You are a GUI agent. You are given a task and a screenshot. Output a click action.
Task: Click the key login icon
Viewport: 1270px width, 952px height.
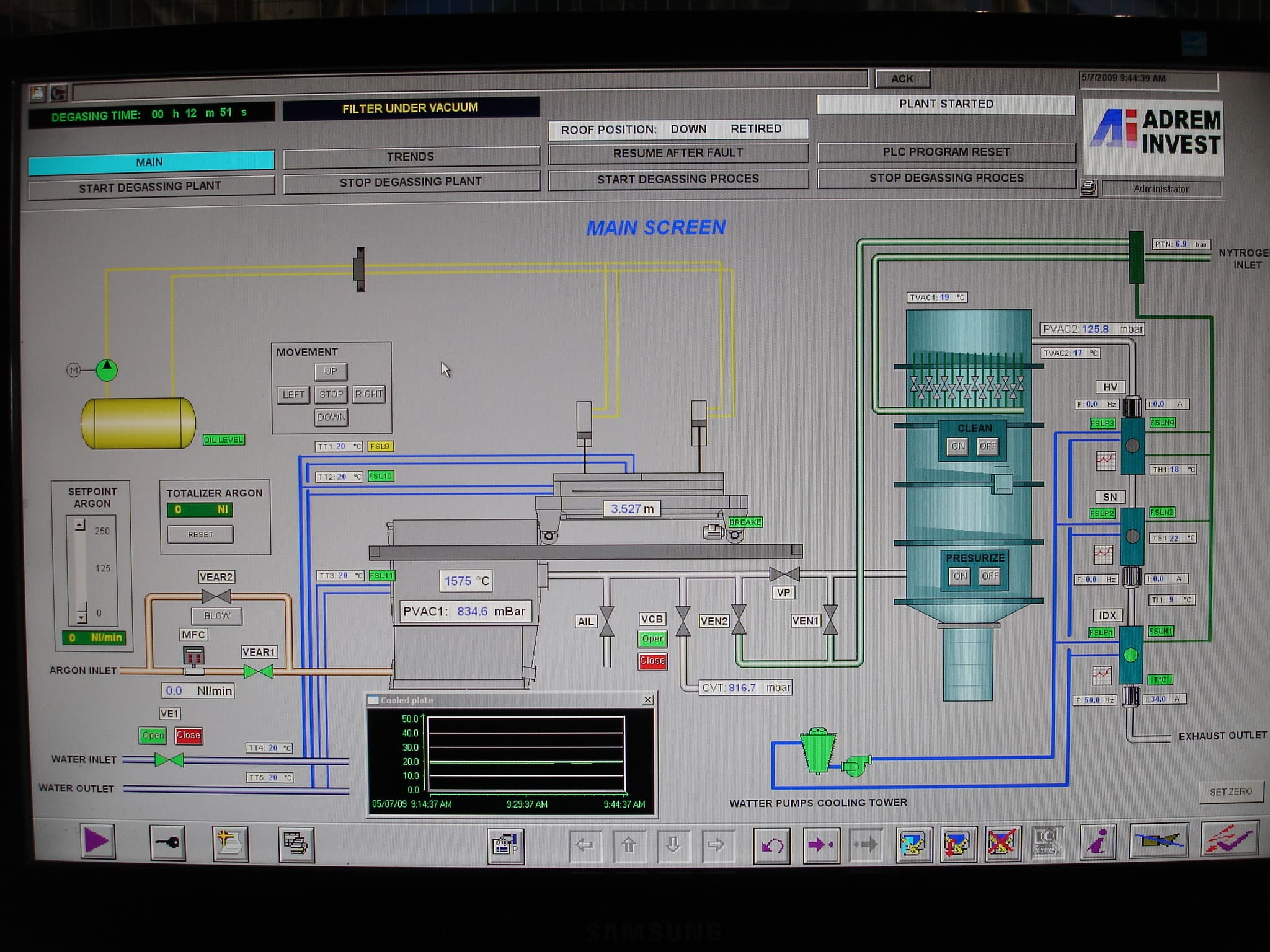click(x=167, y=843)
